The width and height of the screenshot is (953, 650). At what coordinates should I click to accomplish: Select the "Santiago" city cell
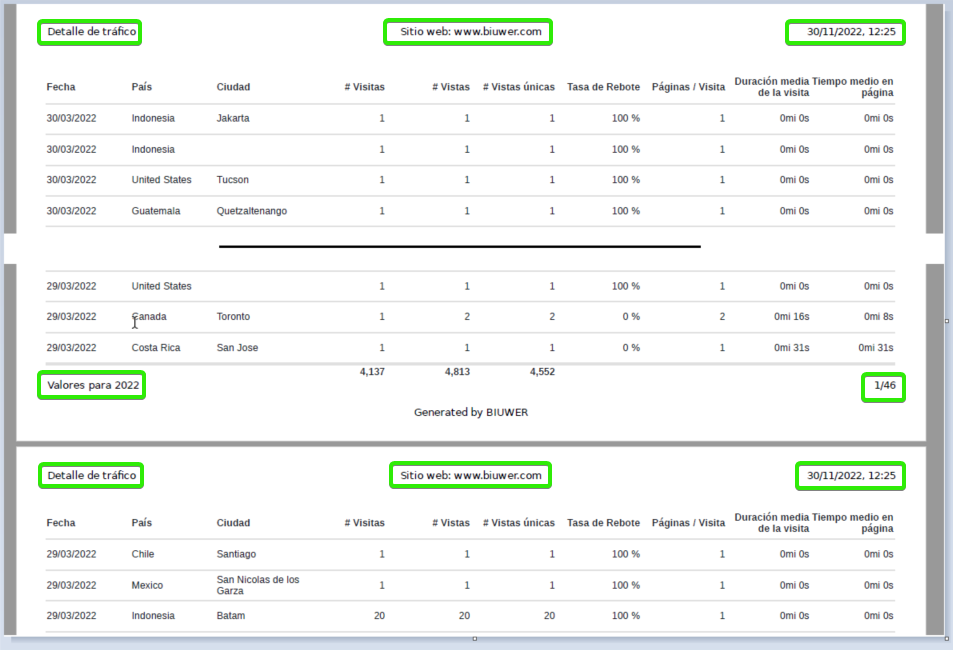click(236, 554)
